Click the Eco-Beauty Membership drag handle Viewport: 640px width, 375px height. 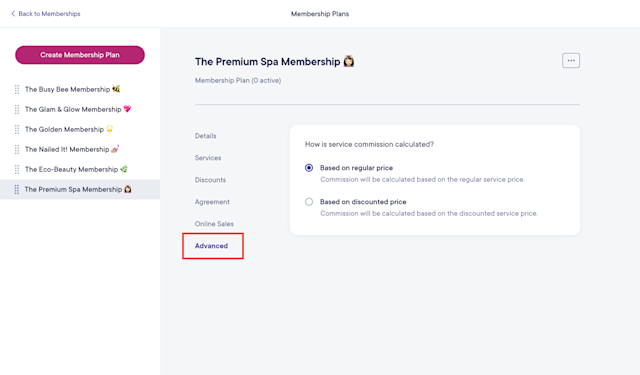17,169
